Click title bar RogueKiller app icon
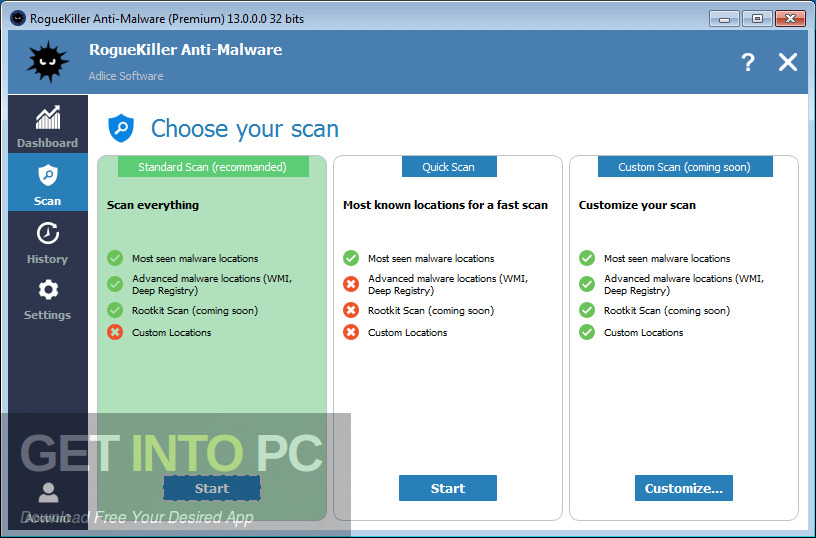 [x=18, y=18]
